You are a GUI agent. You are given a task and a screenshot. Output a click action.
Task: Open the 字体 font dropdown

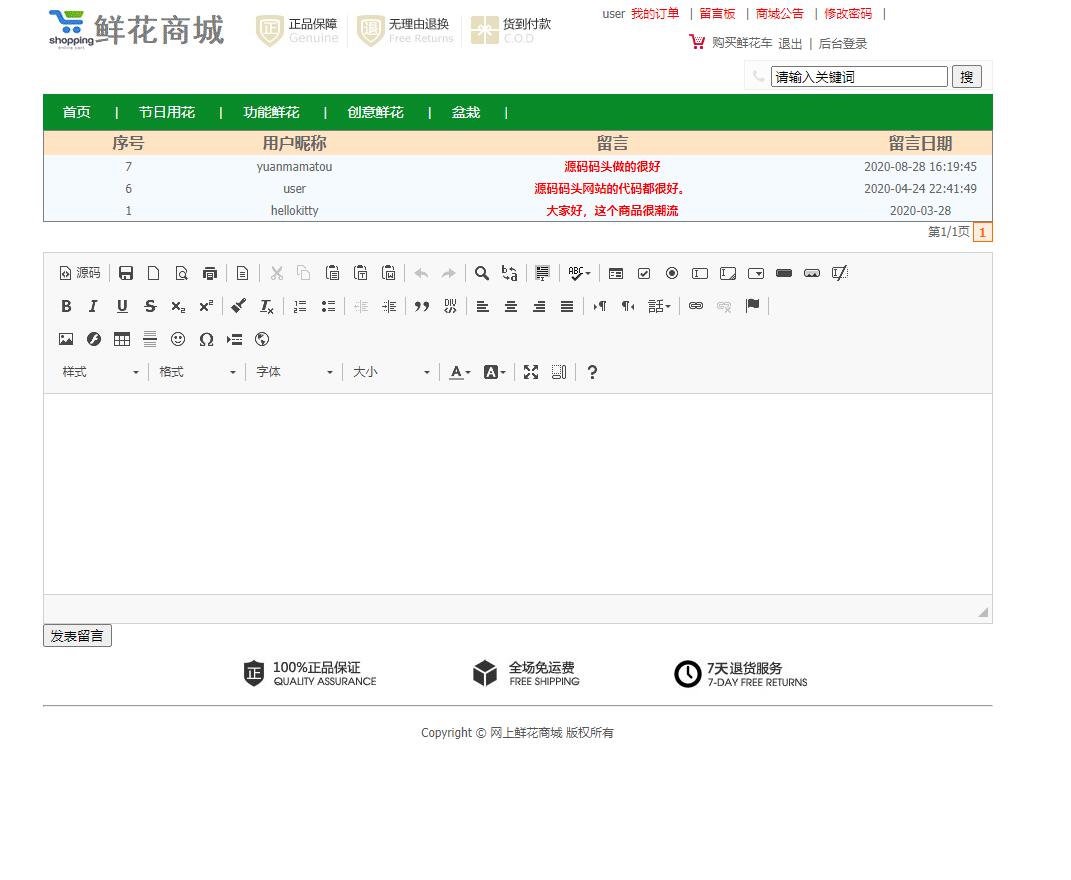click(290, 371)
